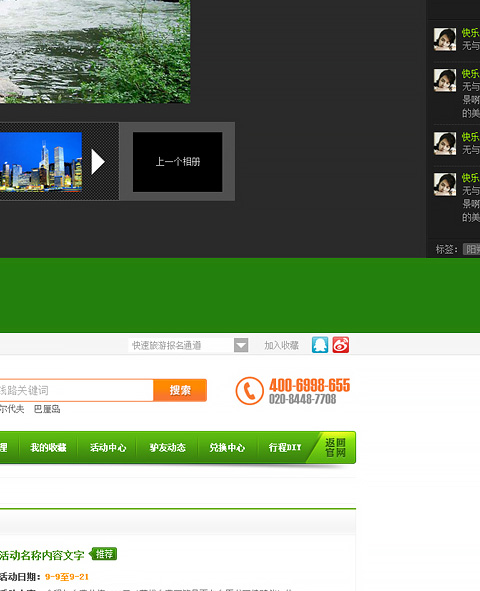
Task: Click the route keyword search input field
Action: (x=76, y=390)
